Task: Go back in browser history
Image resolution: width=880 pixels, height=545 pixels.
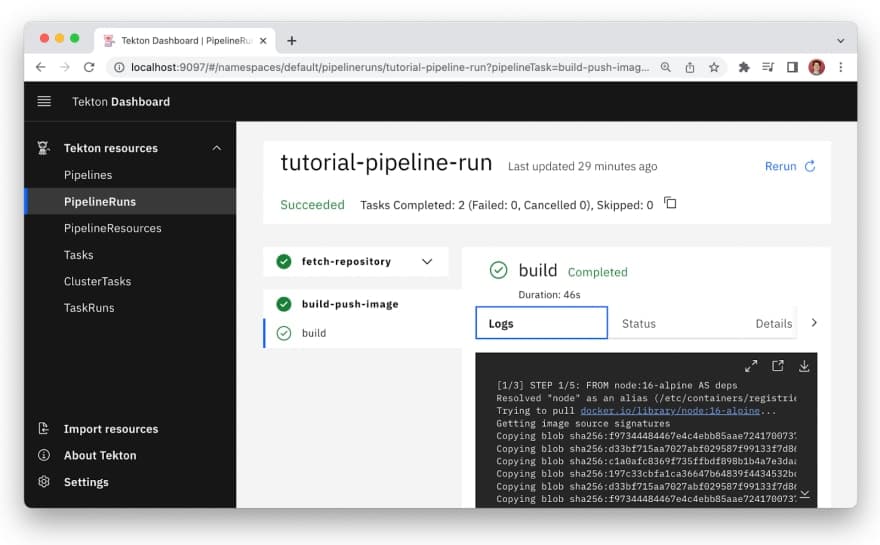Action: [x=40, y=67]
